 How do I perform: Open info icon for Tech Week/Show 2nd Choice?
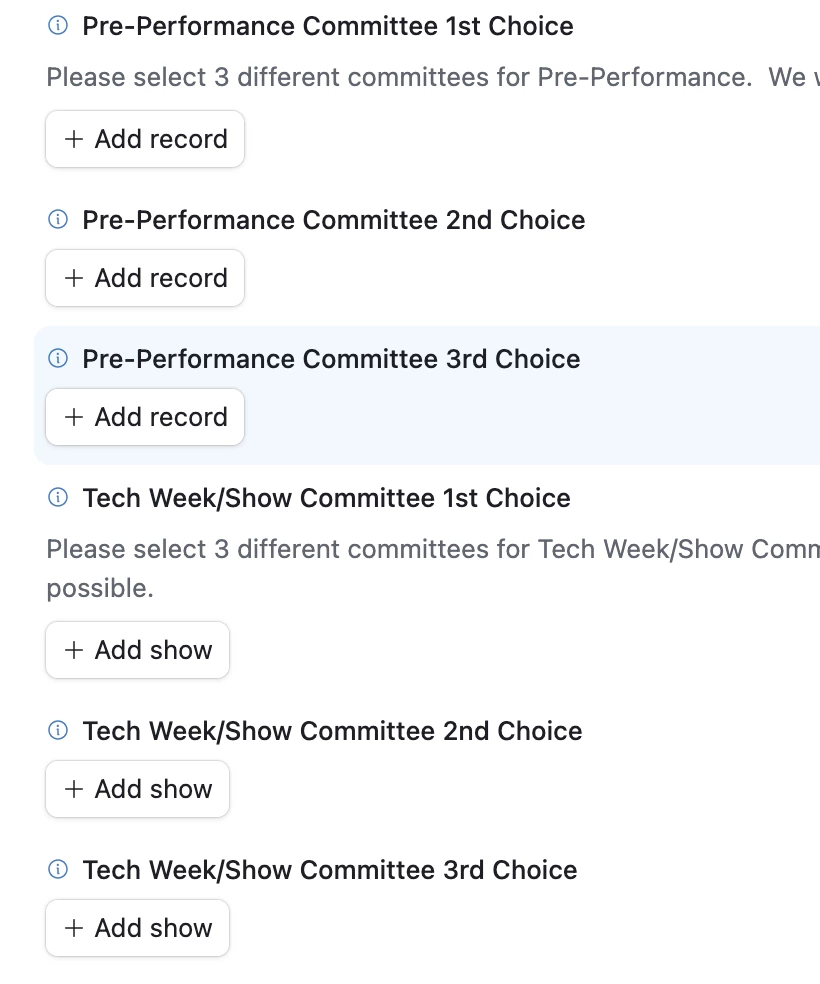coord(58,730)
